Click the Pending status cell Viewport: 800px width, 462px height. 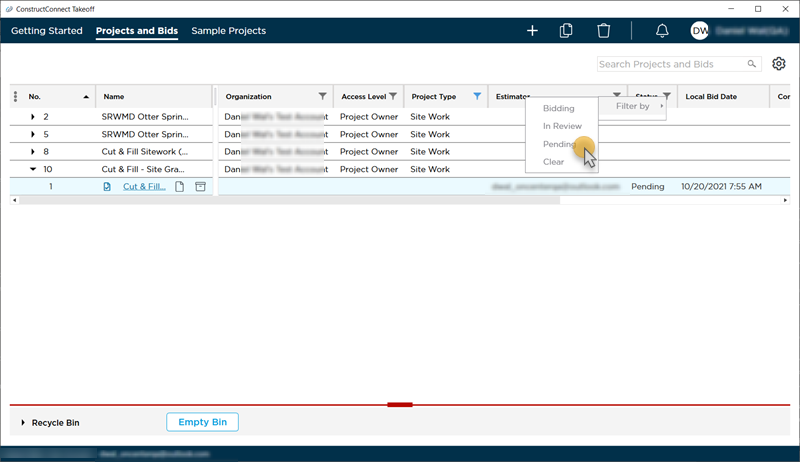647,187
